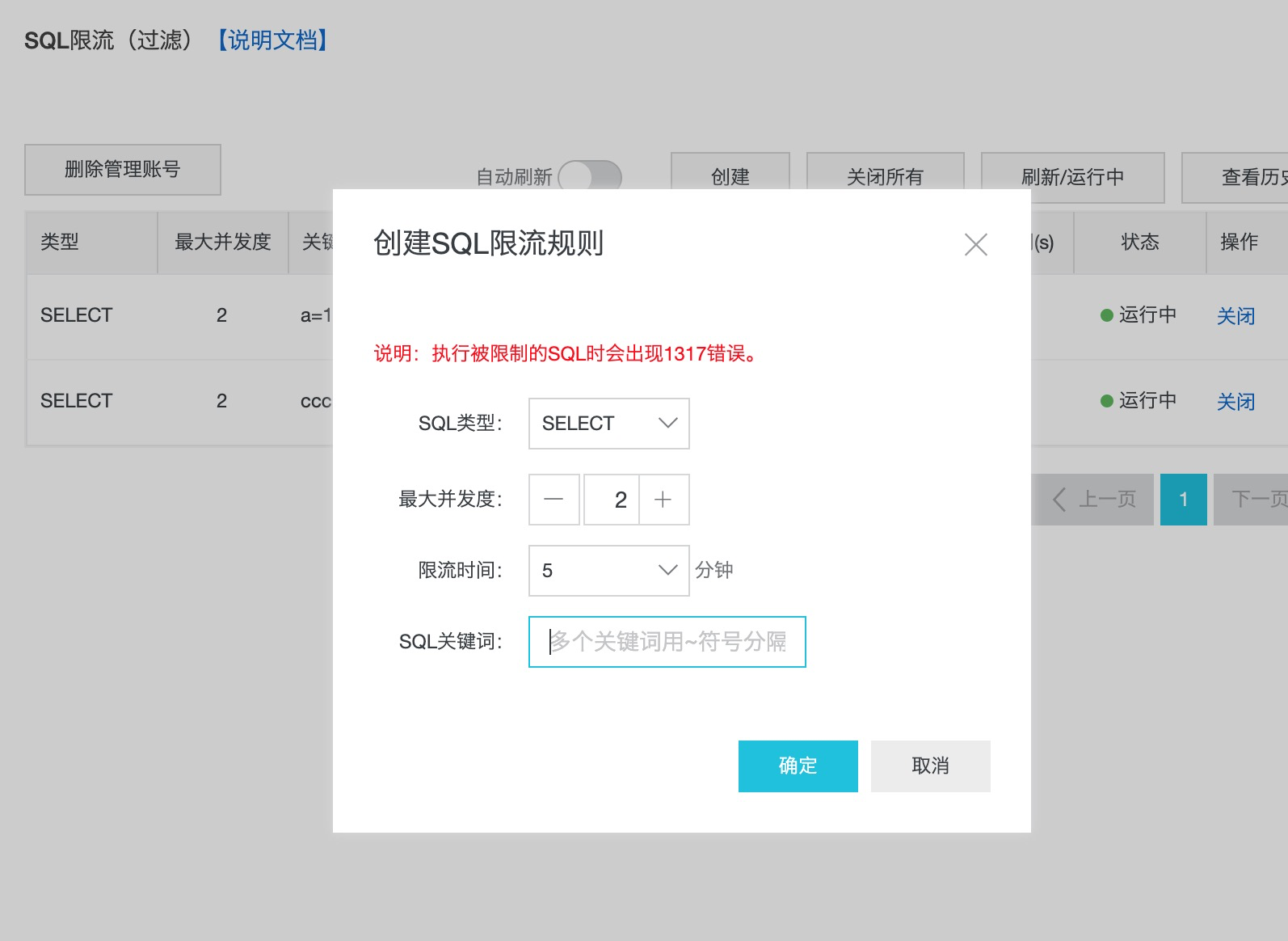This screenshot has width=1288, height=941.
Task: Cancel the dialog with 取消 button
Action: click(931, 766)
